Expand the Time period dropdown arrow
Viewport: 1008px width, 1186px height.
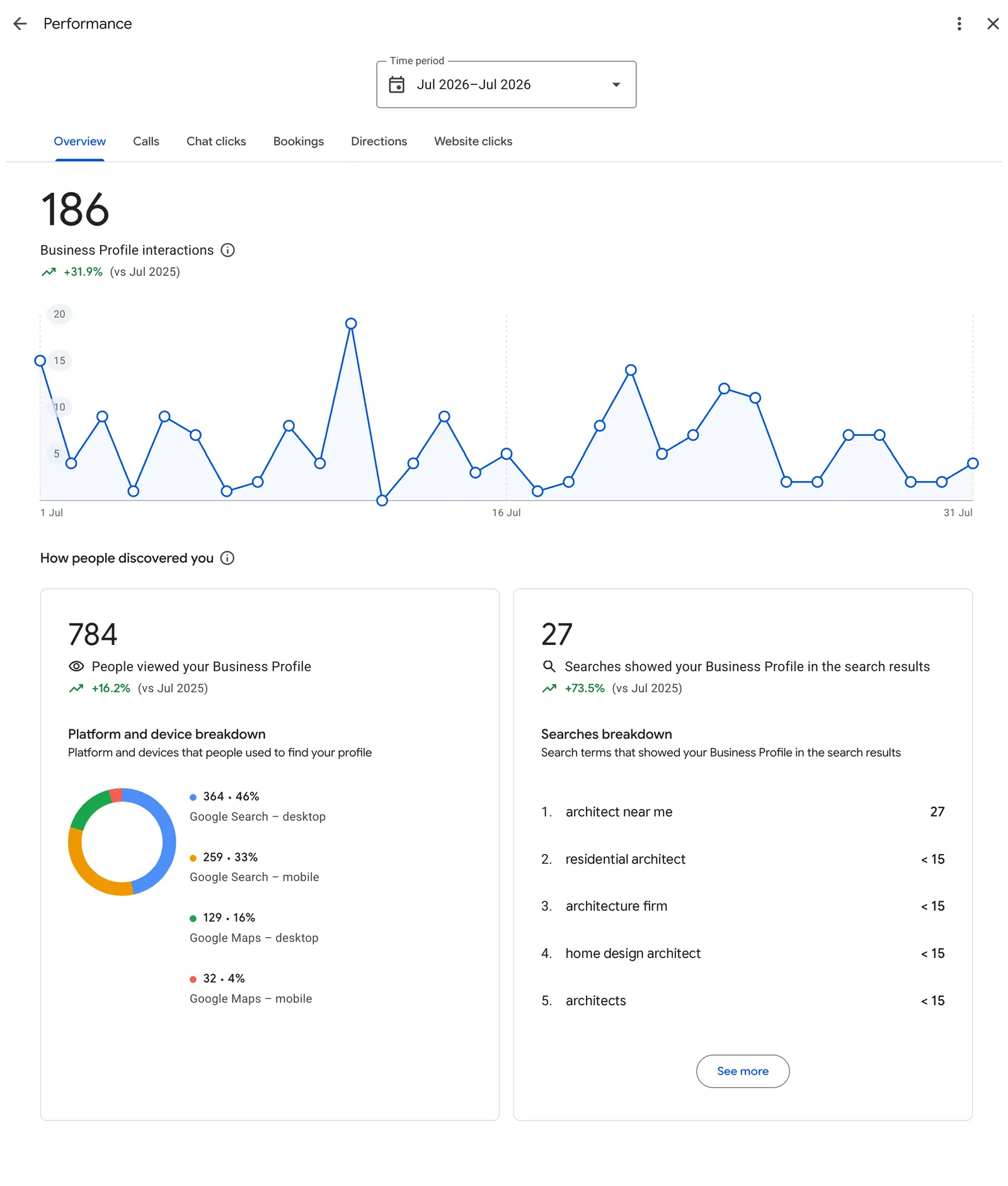616,84
